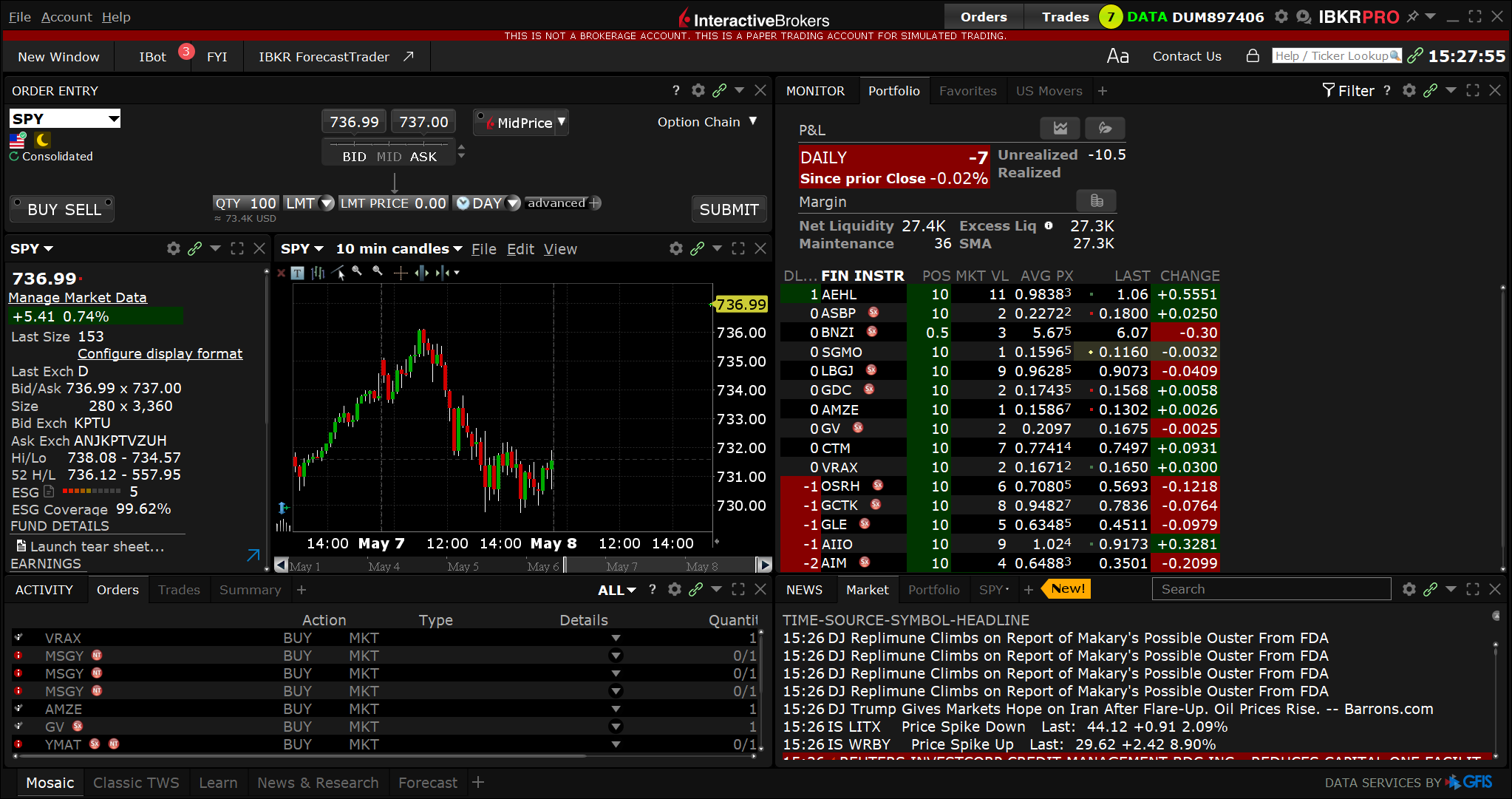1512x799 pixels.
Task: Click the Orders button in title bar
Action: pos(984,16)
